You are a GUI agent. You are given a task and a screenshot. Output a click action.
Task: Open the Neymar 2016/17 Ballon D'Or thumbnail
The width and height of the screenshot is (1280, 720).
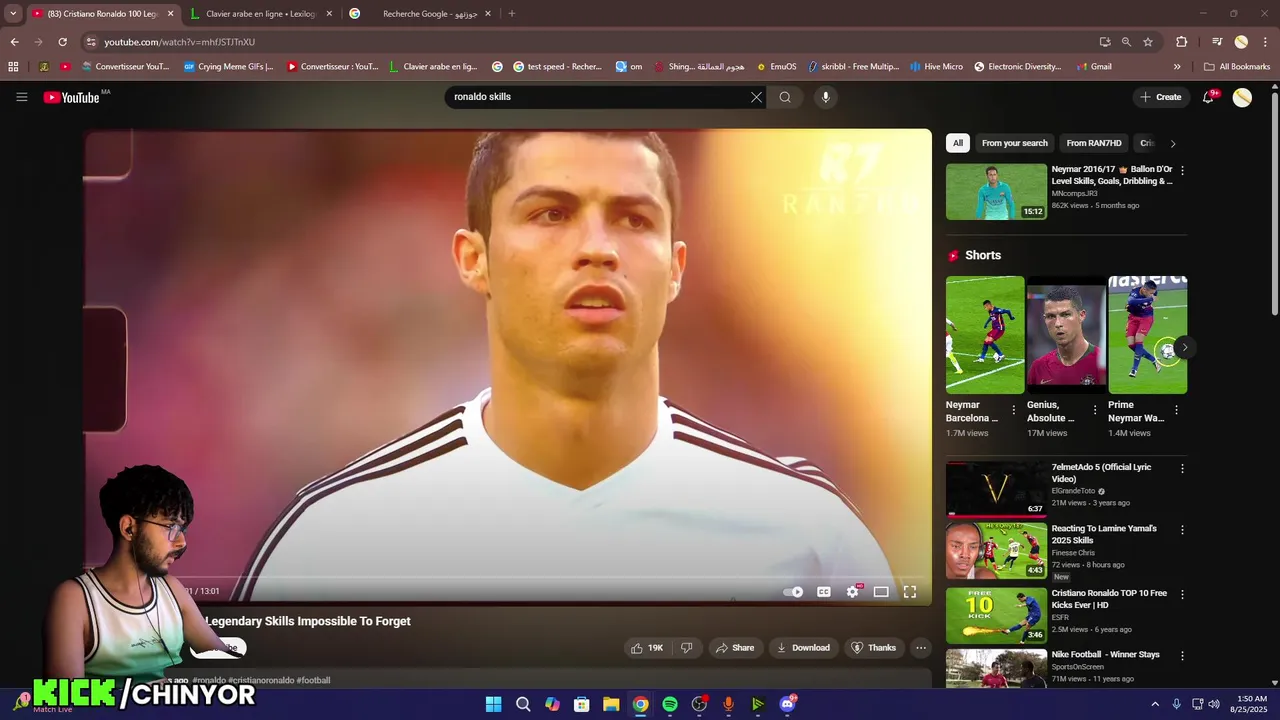(996, 192)
